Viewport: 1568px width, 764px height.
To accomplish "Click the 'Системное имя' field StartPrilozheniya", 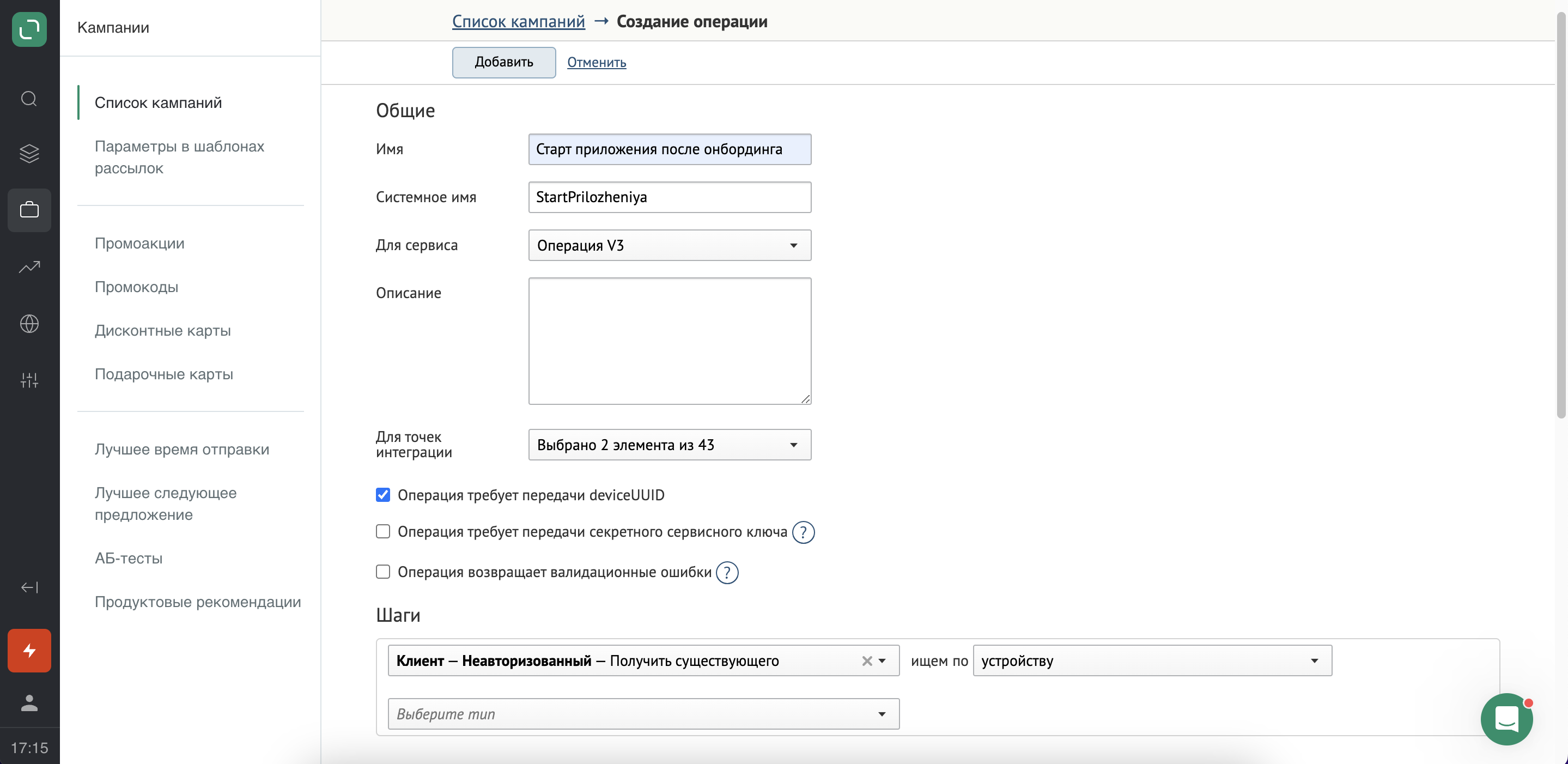I will pos(670,197).
